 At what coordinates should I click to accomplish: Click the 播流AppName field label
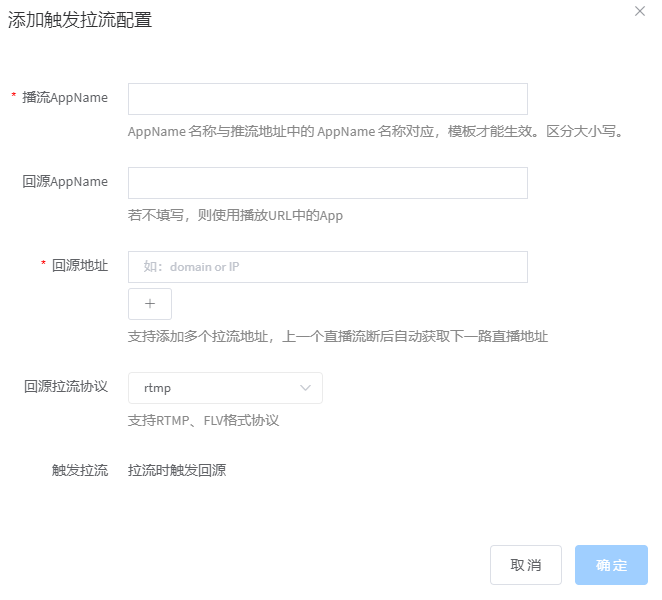(64, 98)
